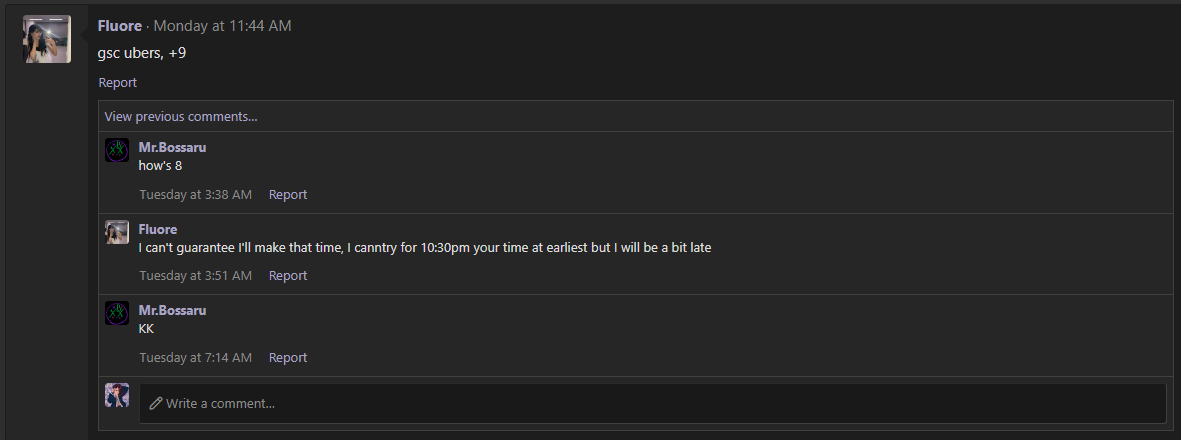
Task: Click the Tuesday at 7:14 AM timestamp
Action: tap(195, 358)
